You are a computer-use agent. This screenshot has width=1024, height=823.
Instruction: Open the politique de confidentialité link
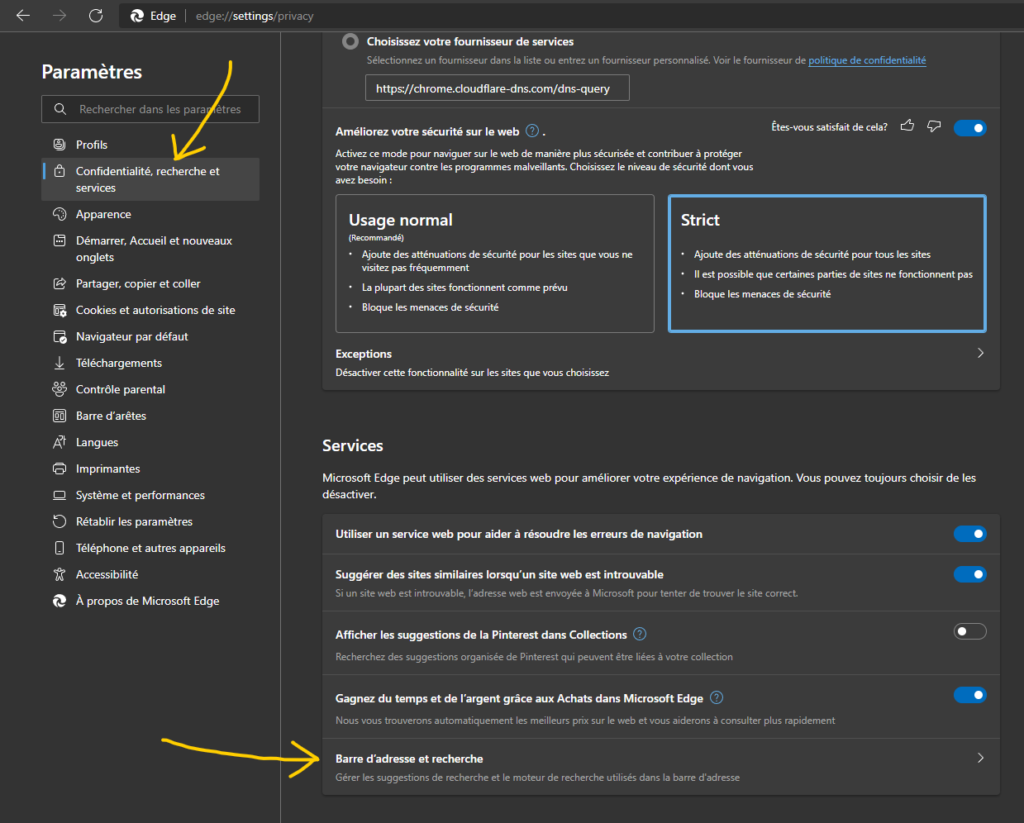[867, 60]
